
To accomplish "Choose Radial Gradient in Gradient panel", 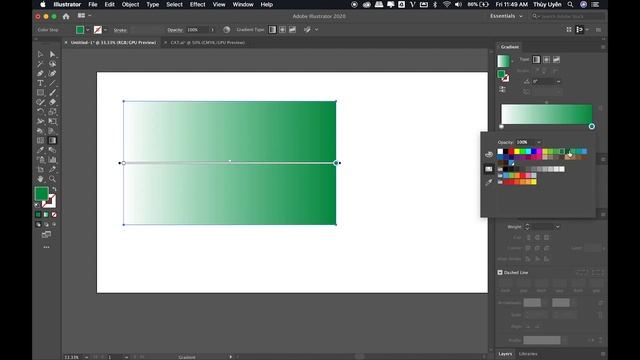I will point(546,60).
